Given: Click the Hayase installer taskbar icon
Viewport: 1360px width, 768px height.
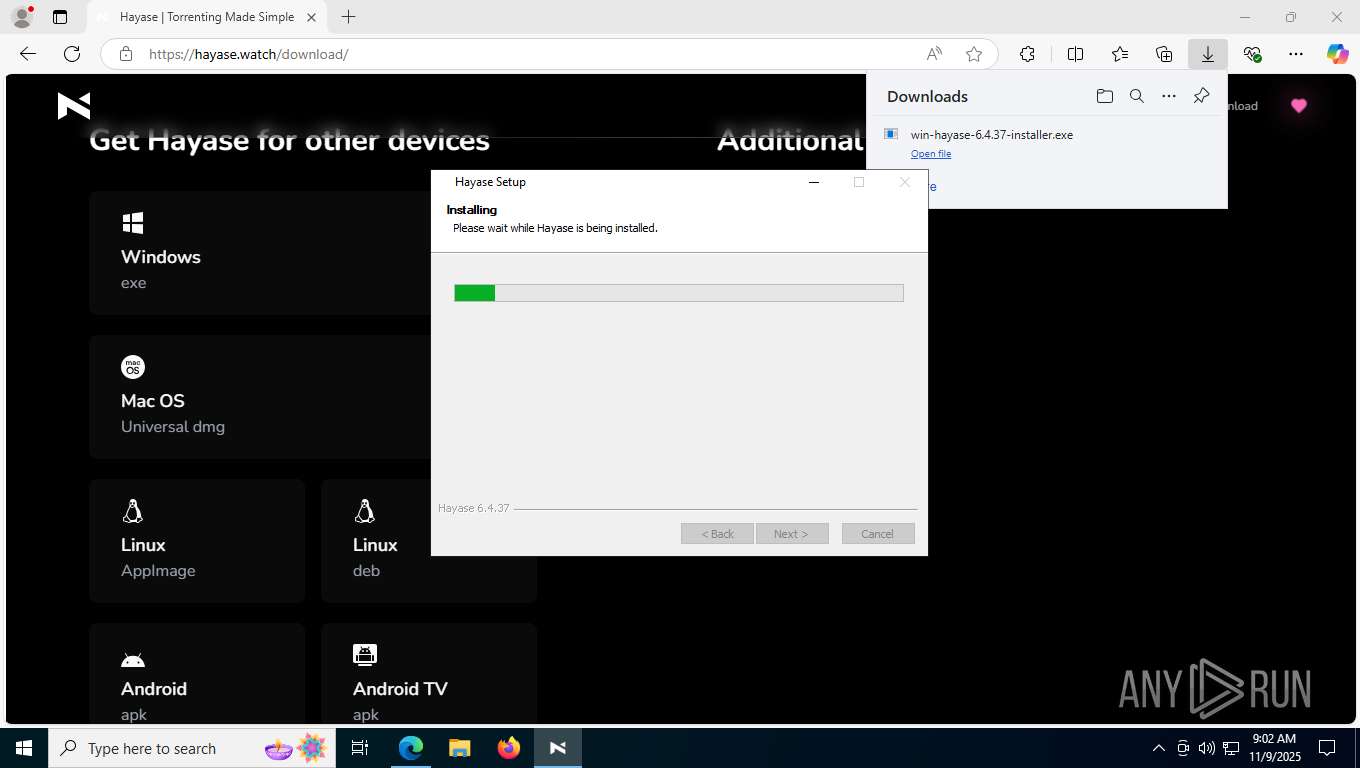Looking at the screenshot, I should [558, 748].
